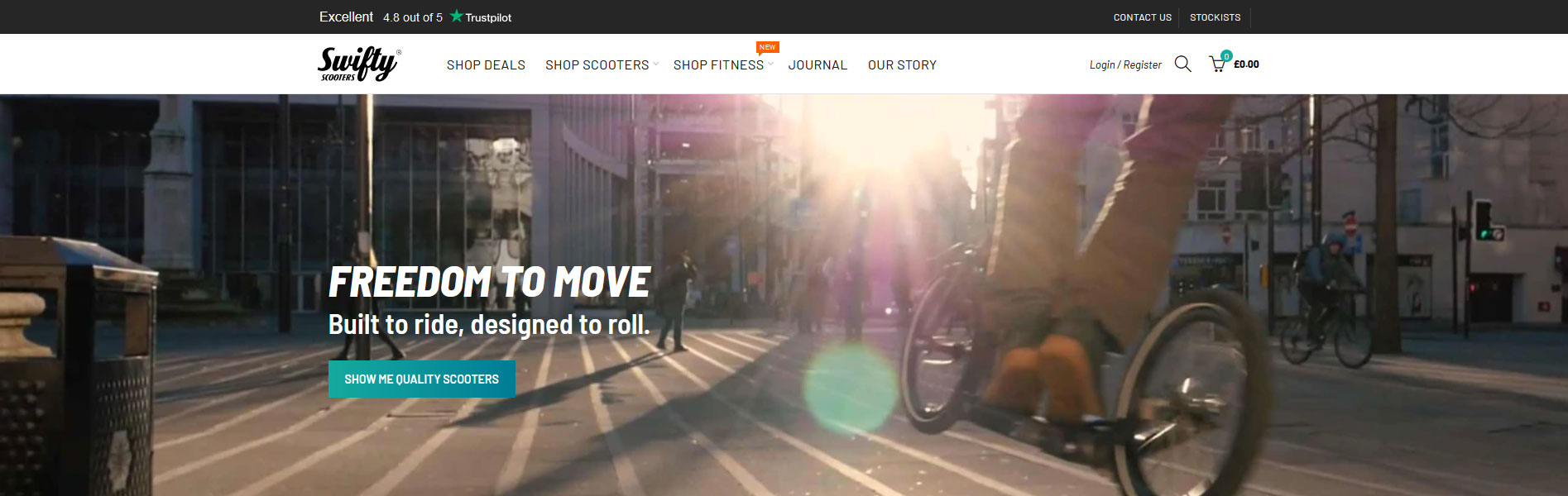Expand the Shop Fitness dropdown arrow
The height and width of the screenshot is (496, 1568).
[770, 64]
